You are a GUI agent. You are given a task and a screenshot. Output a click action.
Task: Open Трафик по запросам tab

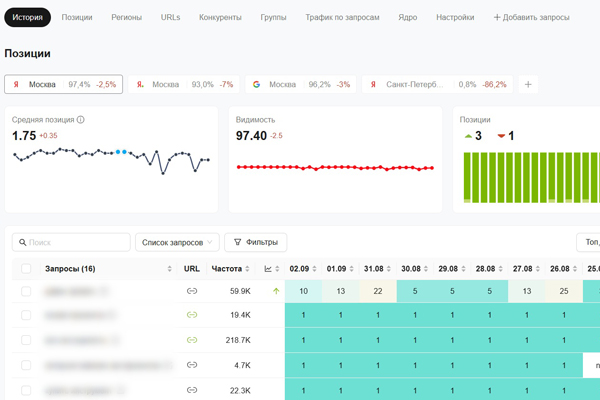(342, 17)
